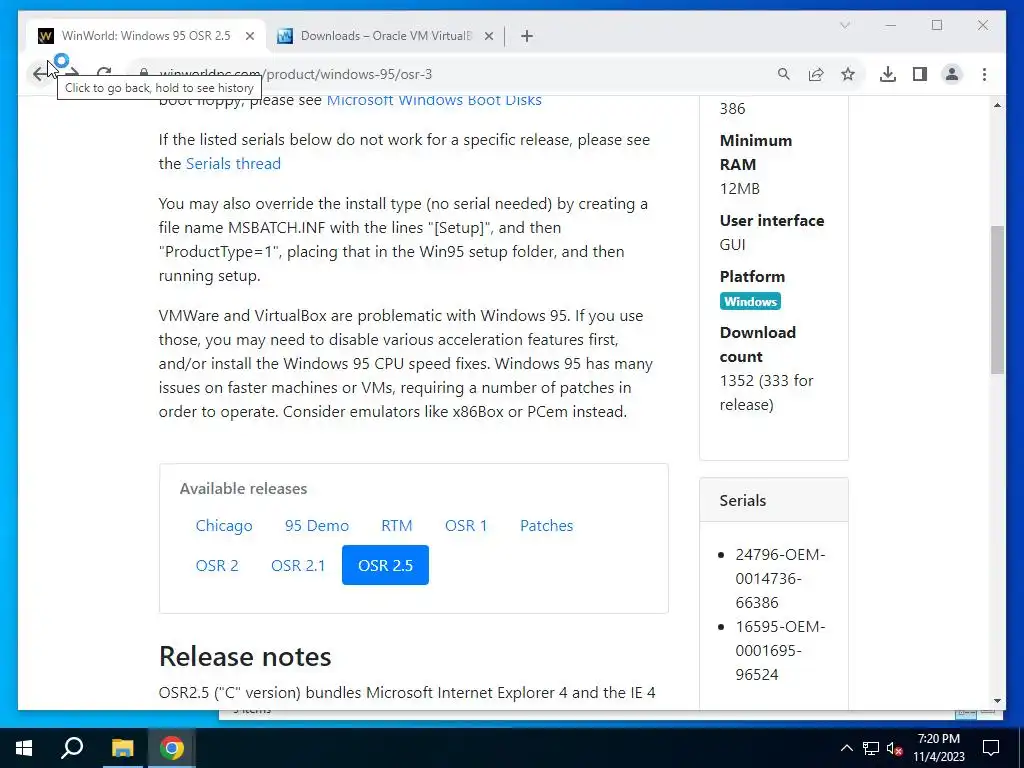This screenshot has width=1024, height=768.
Task: Click the serial 24796-OEM-0014736-66386
Action: tap(780, 579)
